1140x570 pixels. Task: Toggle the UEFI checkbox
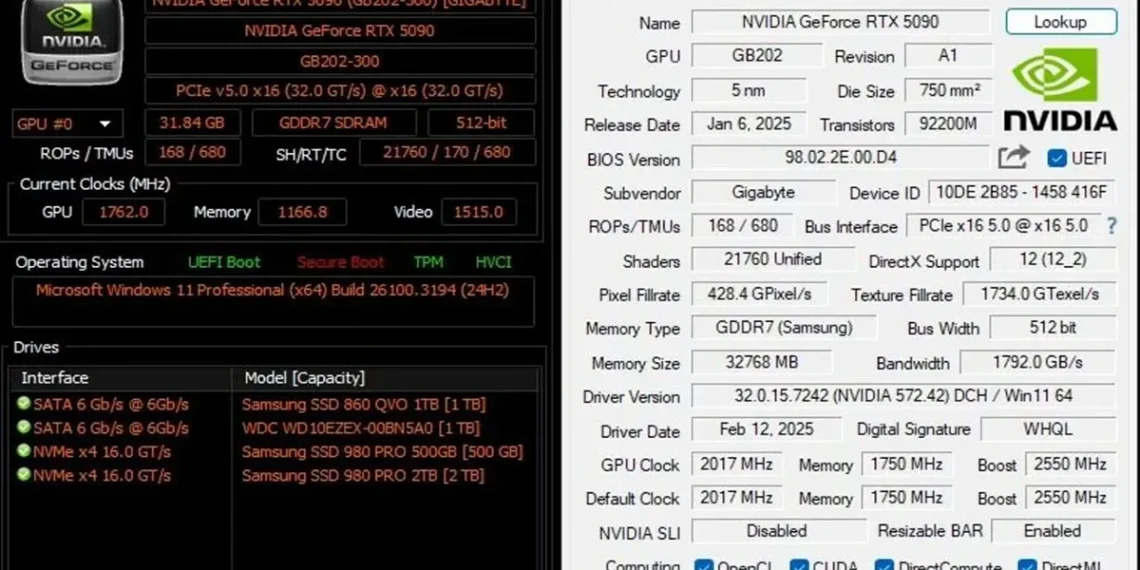pos(1056,158)
